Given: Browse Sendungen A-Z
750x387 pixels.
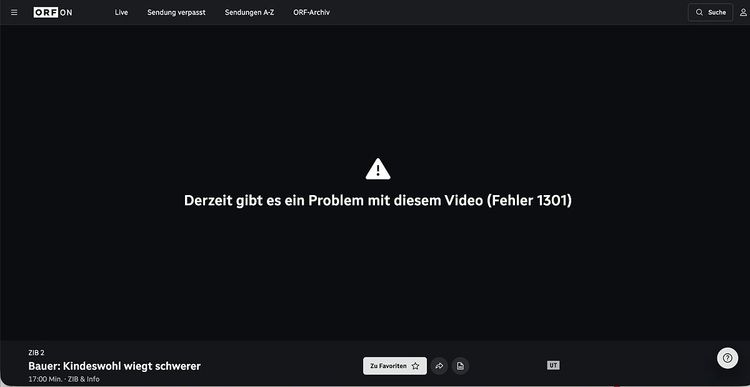Looking at the screenshot, I should pos(249,12).
